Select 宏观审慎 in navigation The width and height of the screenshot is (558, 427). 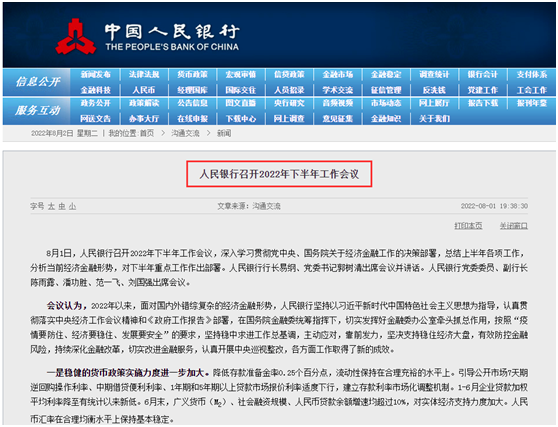click(x=241, y=74)
